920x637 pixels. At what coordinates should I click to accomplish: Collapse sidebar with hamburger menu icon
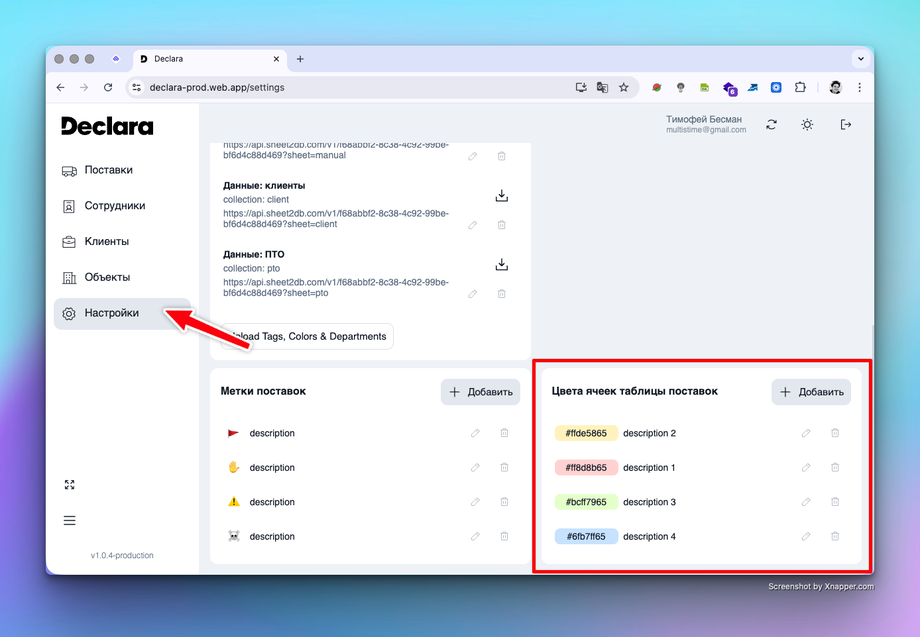pos(69,520)
